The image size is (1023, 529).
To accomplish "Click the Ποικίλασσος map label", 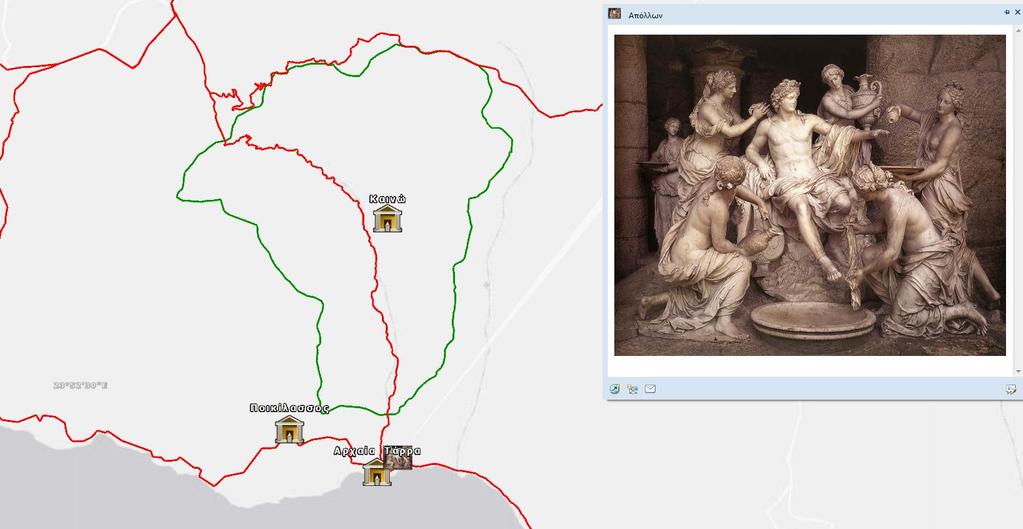I will [289, 408].
